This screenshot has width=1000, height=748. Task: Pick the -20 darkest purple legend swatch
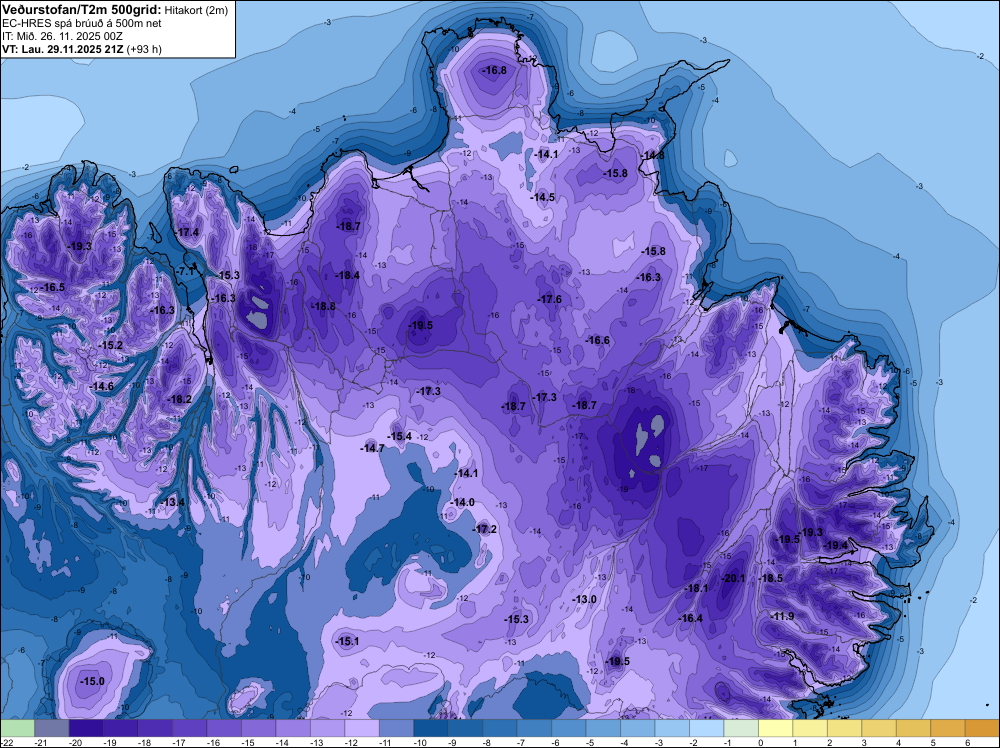point(85,729)
